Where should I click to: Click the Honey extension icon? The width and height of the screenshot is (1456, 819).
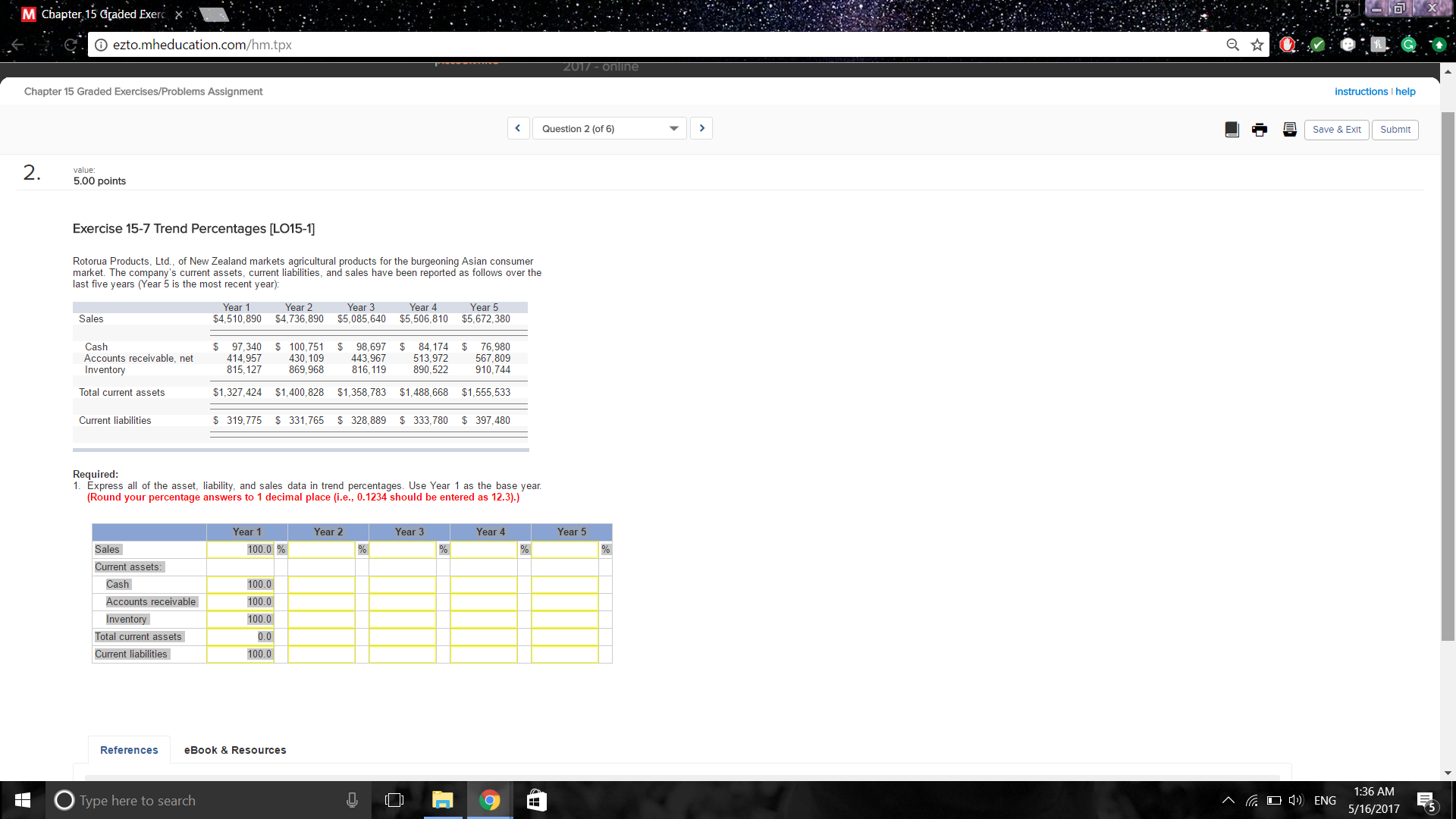click(x=1378, y=45)
